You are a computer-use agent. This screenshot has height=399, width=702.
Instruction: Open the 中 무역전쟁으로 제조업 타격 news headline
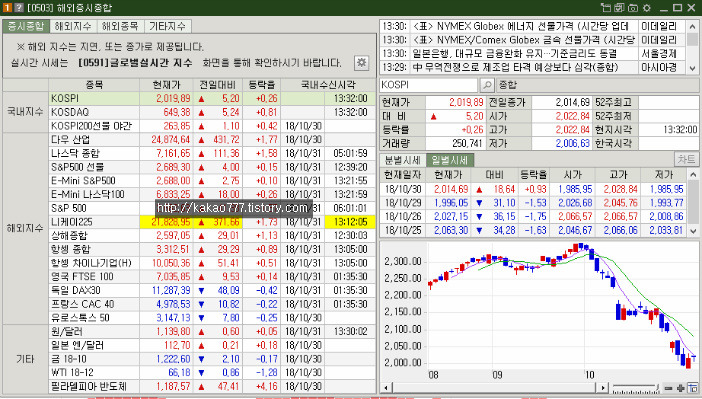point(515,68)
